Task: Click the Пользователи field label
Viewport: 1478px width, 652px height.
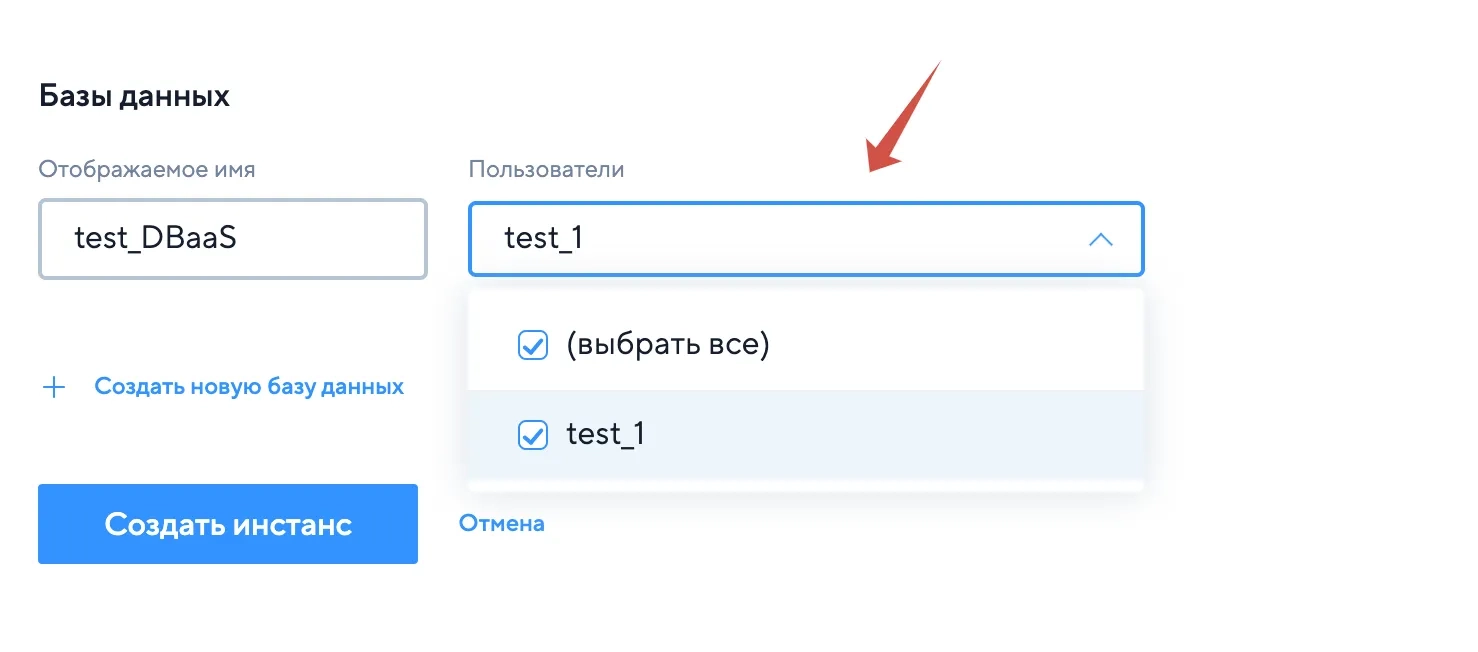Action: [546, 169]
